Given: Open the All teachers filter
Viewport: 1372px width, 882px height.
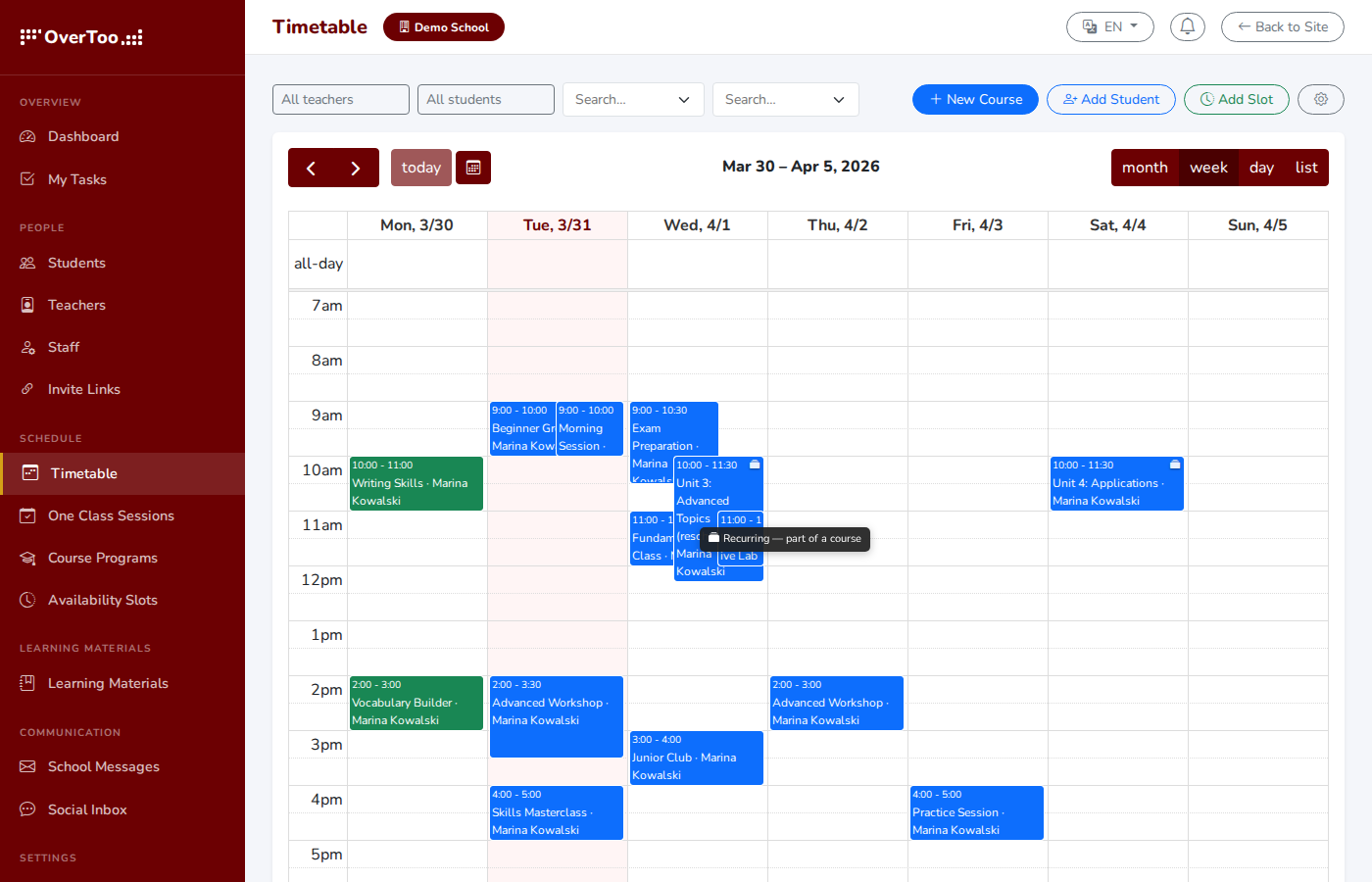Looking at the screenshot, I should pos(340,99).
